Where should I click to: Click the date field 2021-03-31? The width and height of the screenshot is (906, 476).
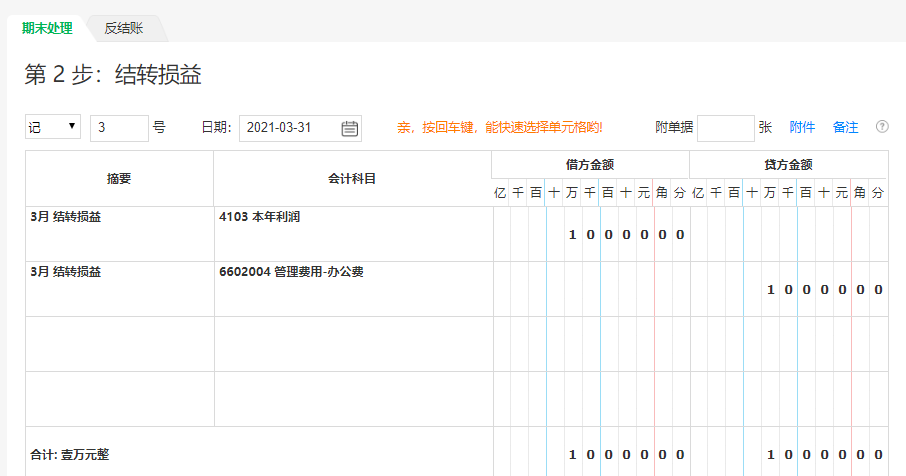[x=300, y=128]
